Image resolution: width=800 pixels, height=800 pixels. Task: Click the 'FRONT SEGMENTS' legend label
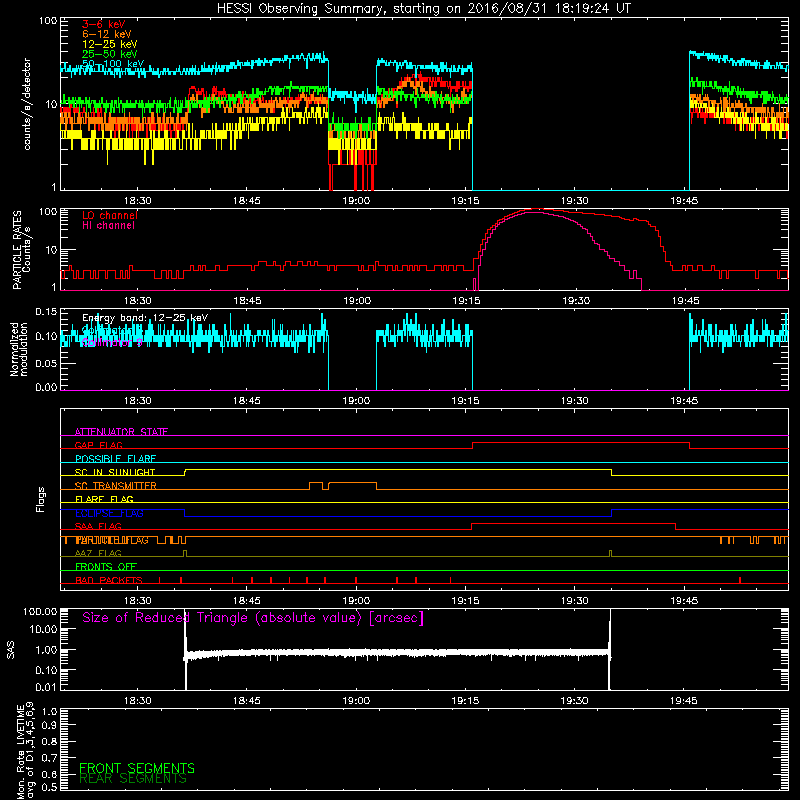tap(137, 768)
